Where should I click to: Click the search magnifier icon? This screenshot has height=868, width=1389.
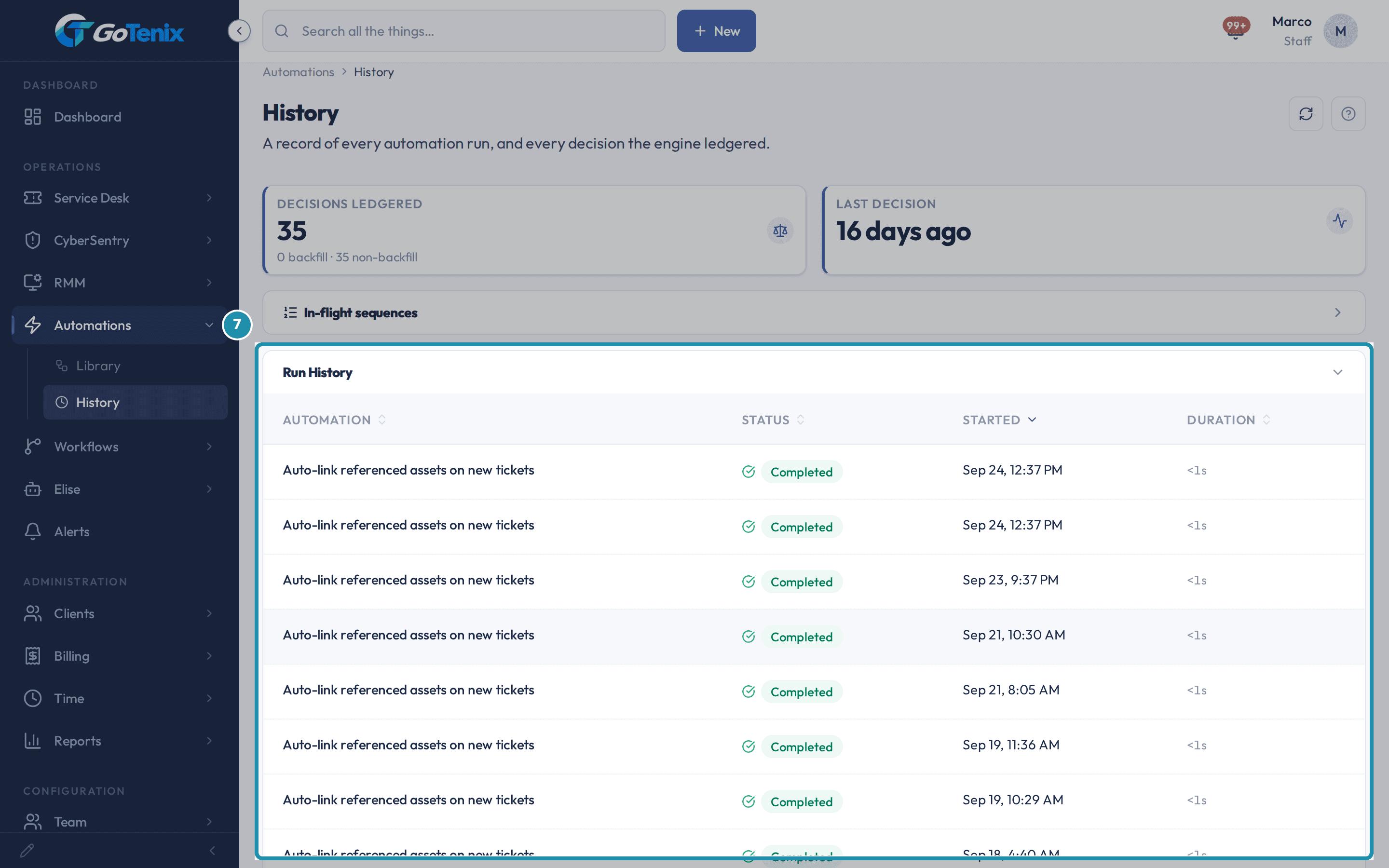(282, 31)
